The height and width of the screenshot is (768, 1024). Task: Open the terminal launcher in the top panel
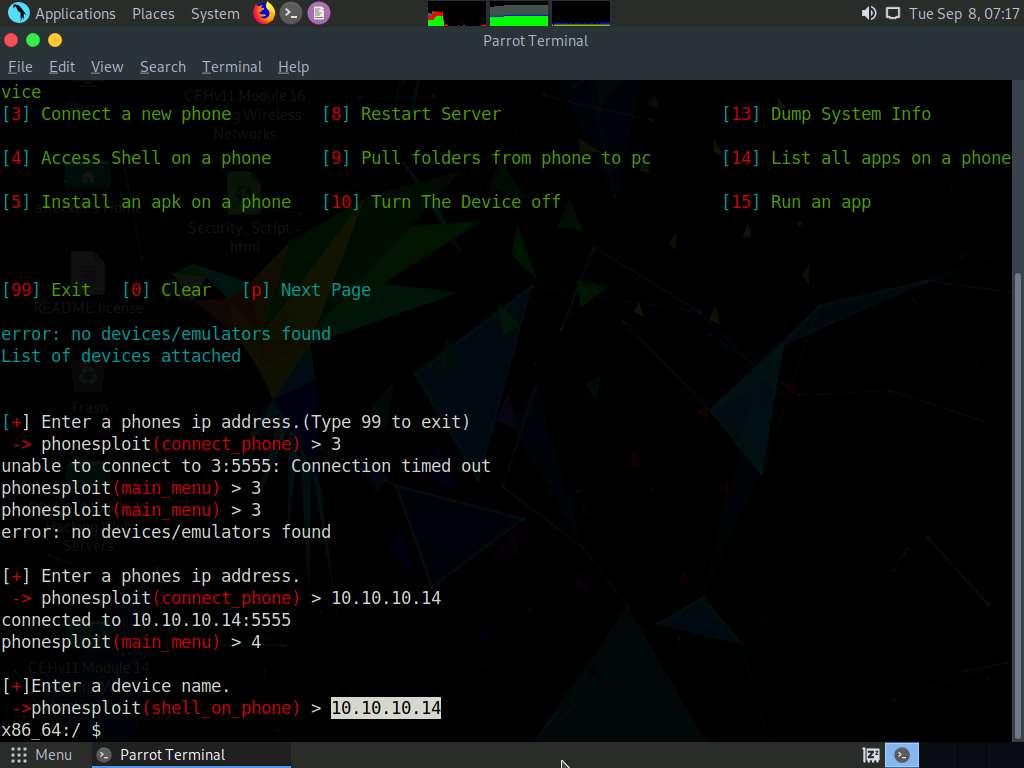290,13
